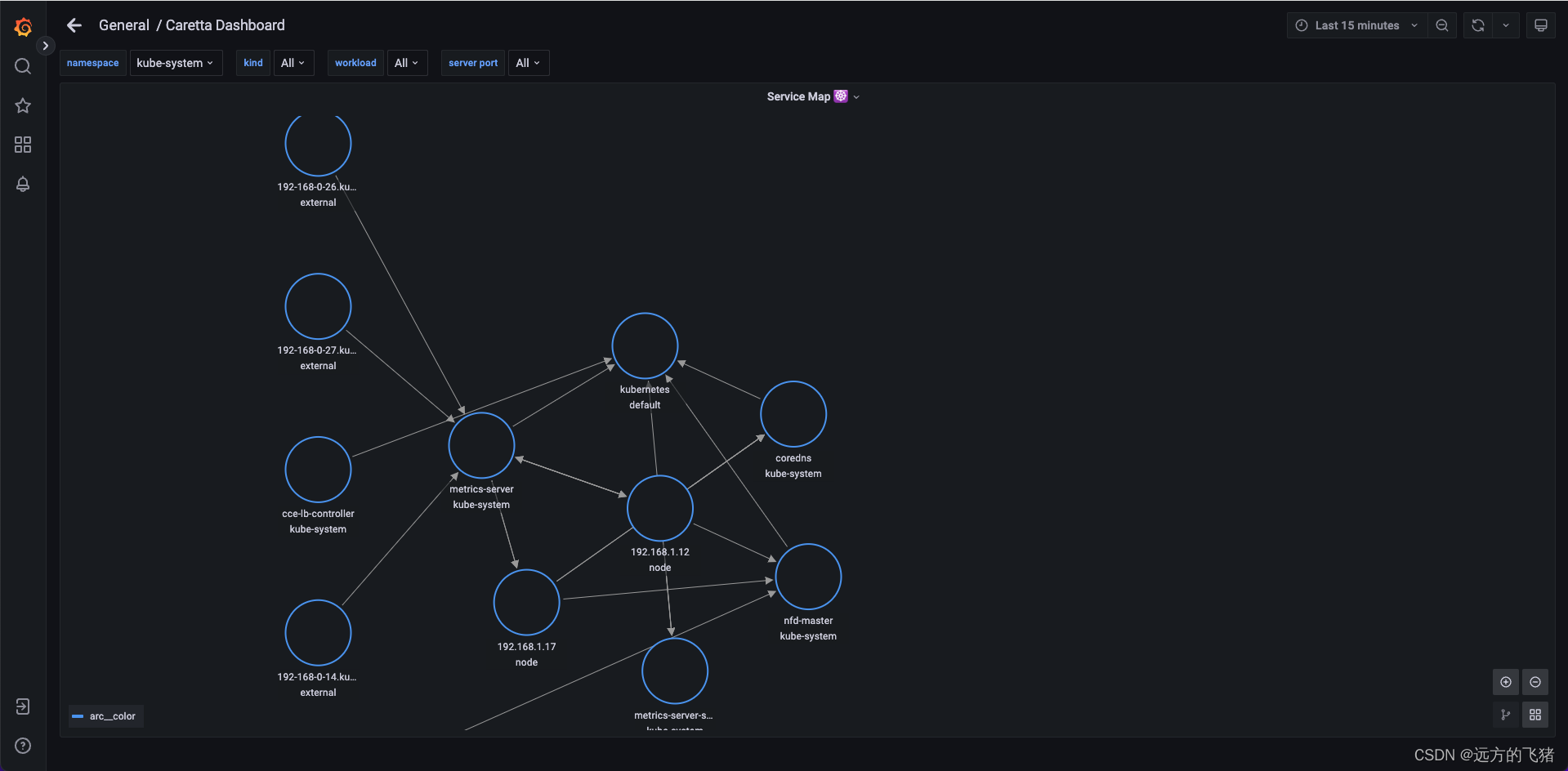This screenshot has height=771, width=1568.
Task: Open the Last 15 minutes time picker
Action: pos(1357,25)
